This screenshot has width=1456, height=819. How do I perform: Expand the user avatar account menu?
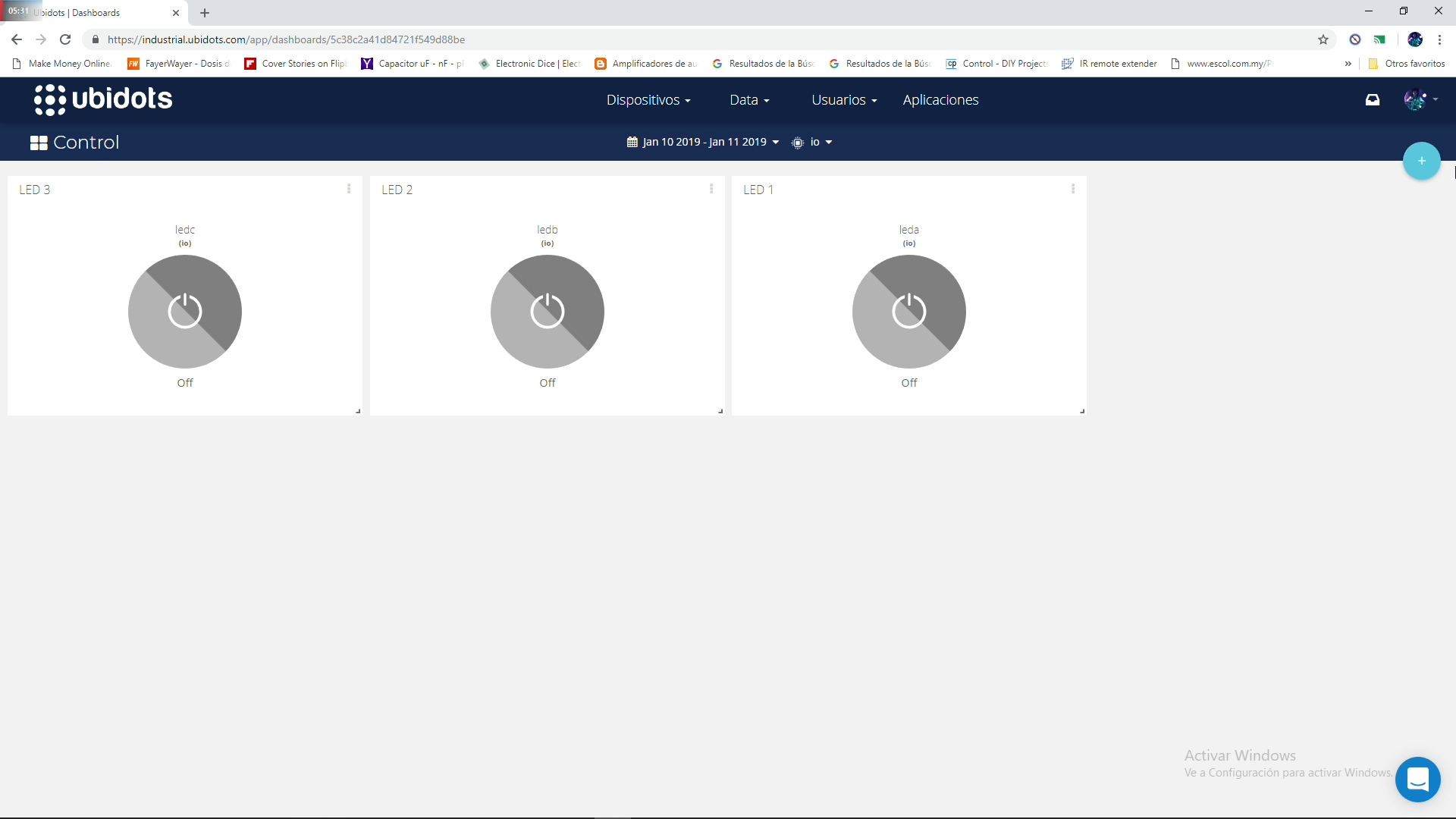click(1420, 99)
